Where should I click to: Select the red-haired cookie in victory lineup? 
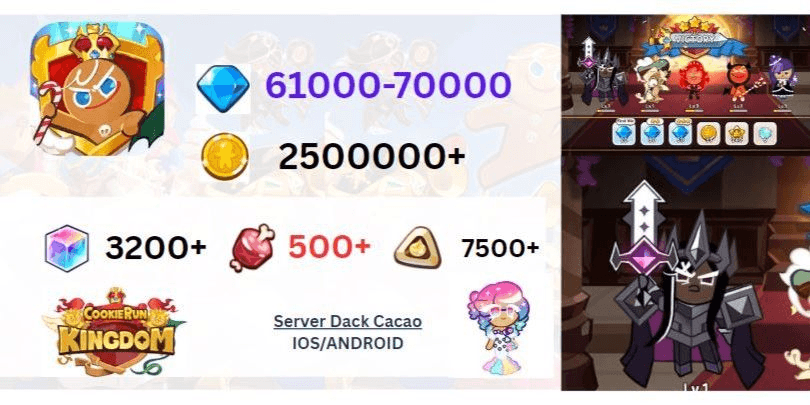pyautogui.click(x=693, y=82)
